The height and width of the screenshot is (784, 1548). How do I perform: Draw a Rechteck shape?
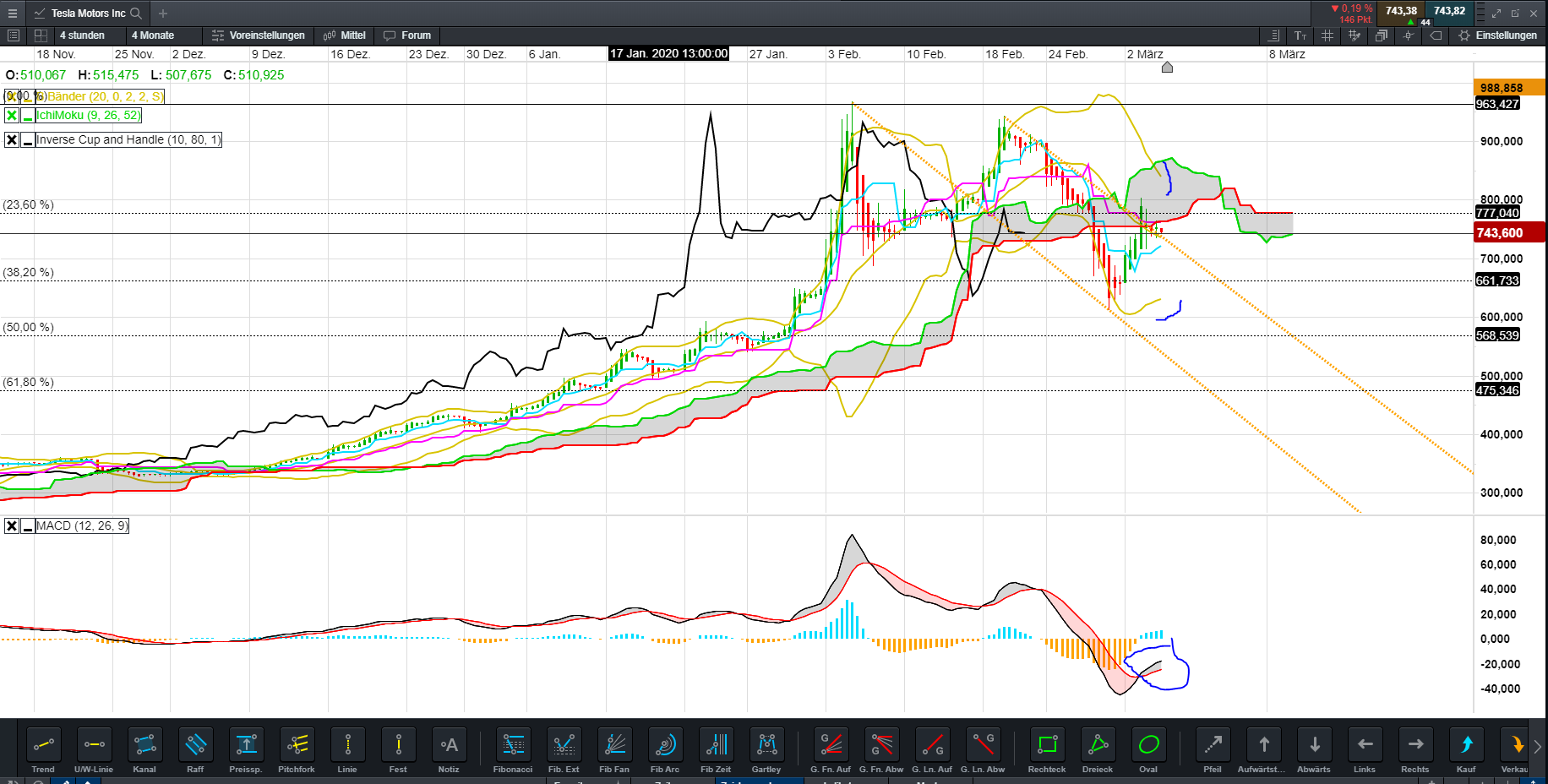(1047, 750)
